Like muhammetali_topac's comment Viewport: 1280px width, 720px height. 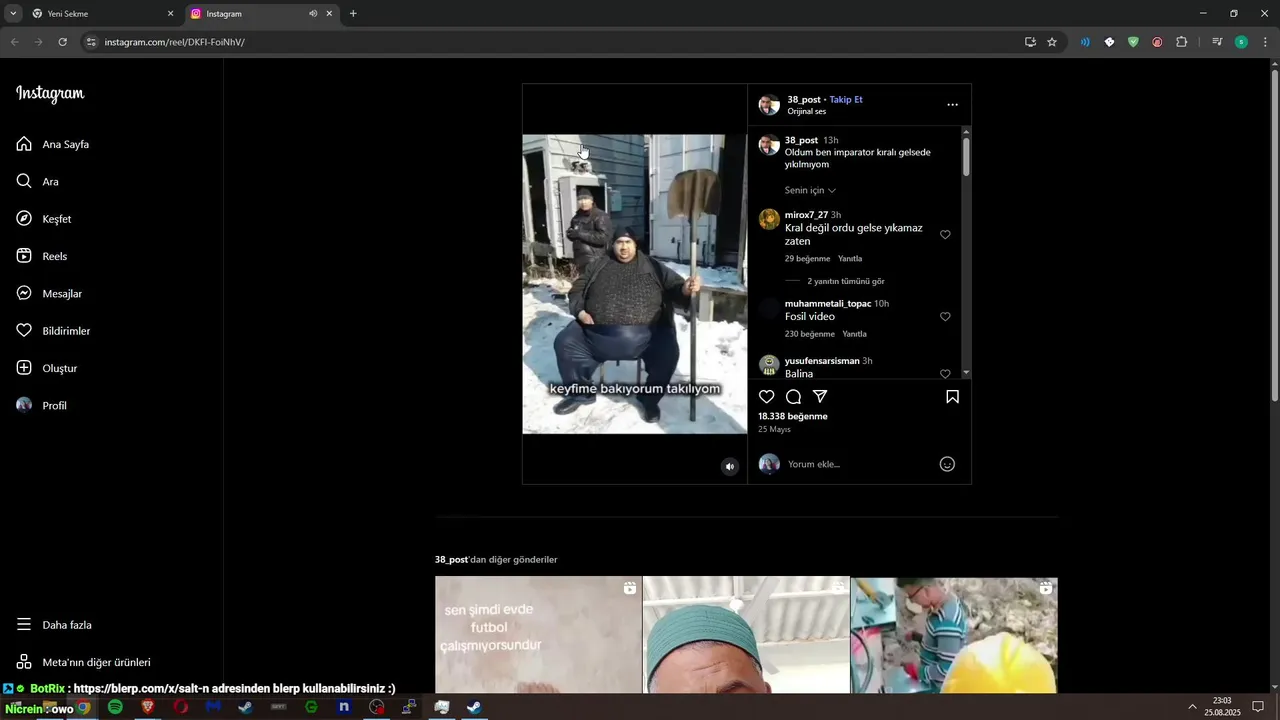click(x=945, y=316)
